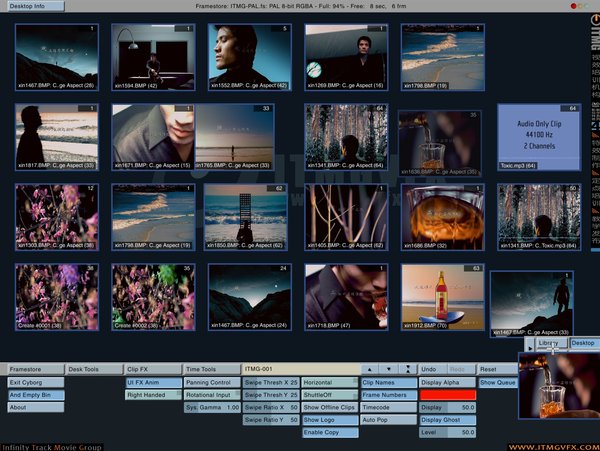The width and height of the screenshot is (600, 451).
Task: Open the xin1912.BMP red bottle clip
Action: click(443, 297)
